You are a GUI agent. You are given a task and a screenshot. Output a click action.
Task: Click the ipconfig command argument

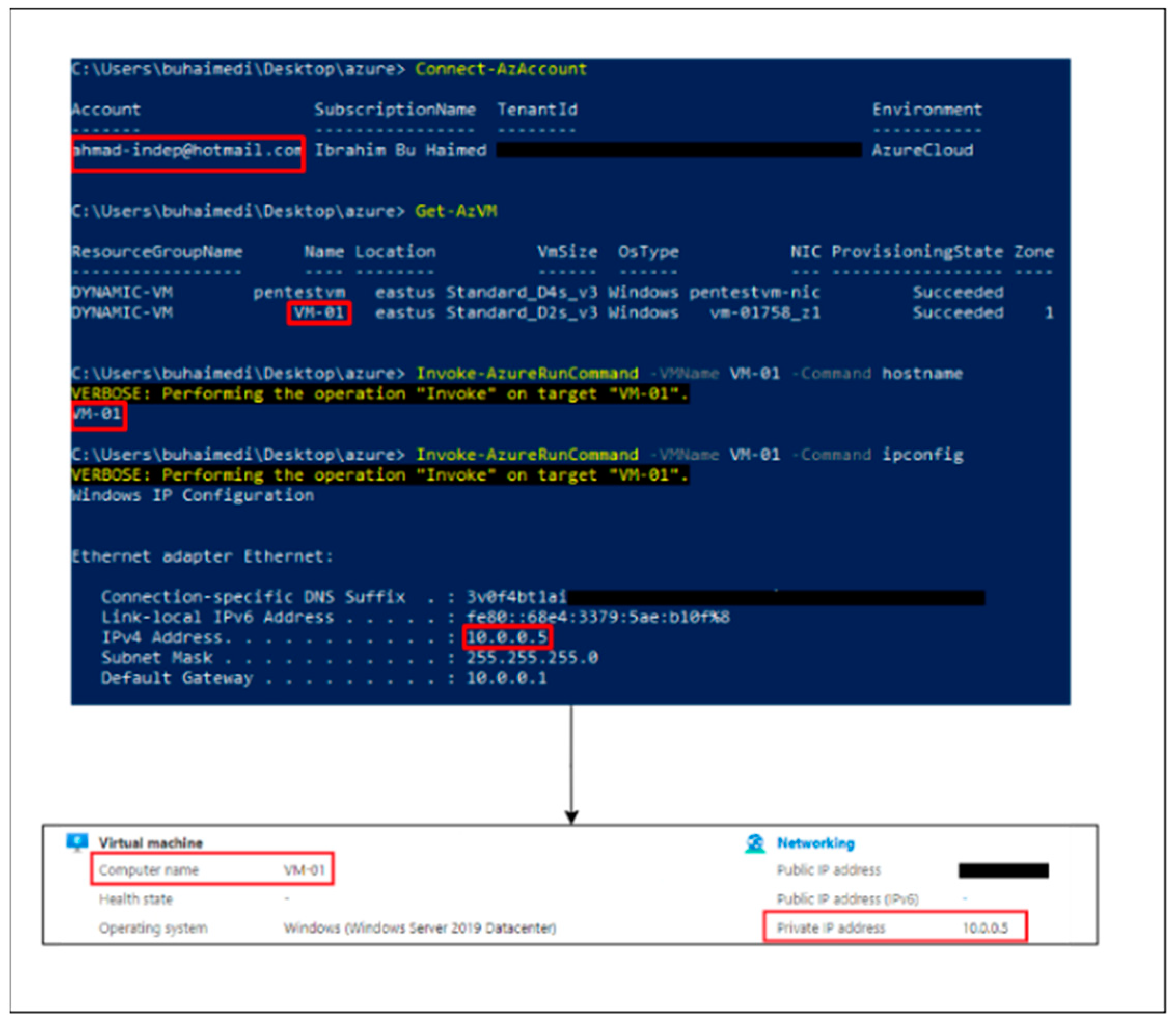point(923,455)
